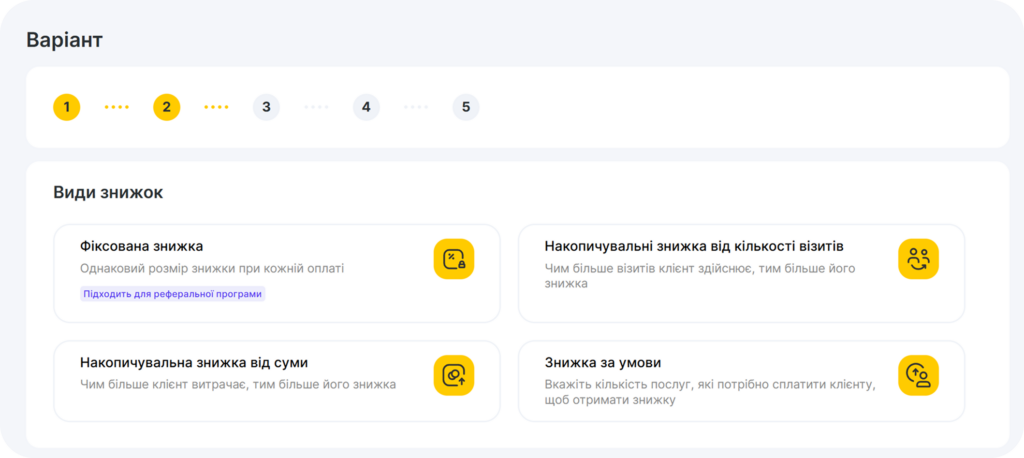Click the "Варіант" page heading

click(65, 39)
